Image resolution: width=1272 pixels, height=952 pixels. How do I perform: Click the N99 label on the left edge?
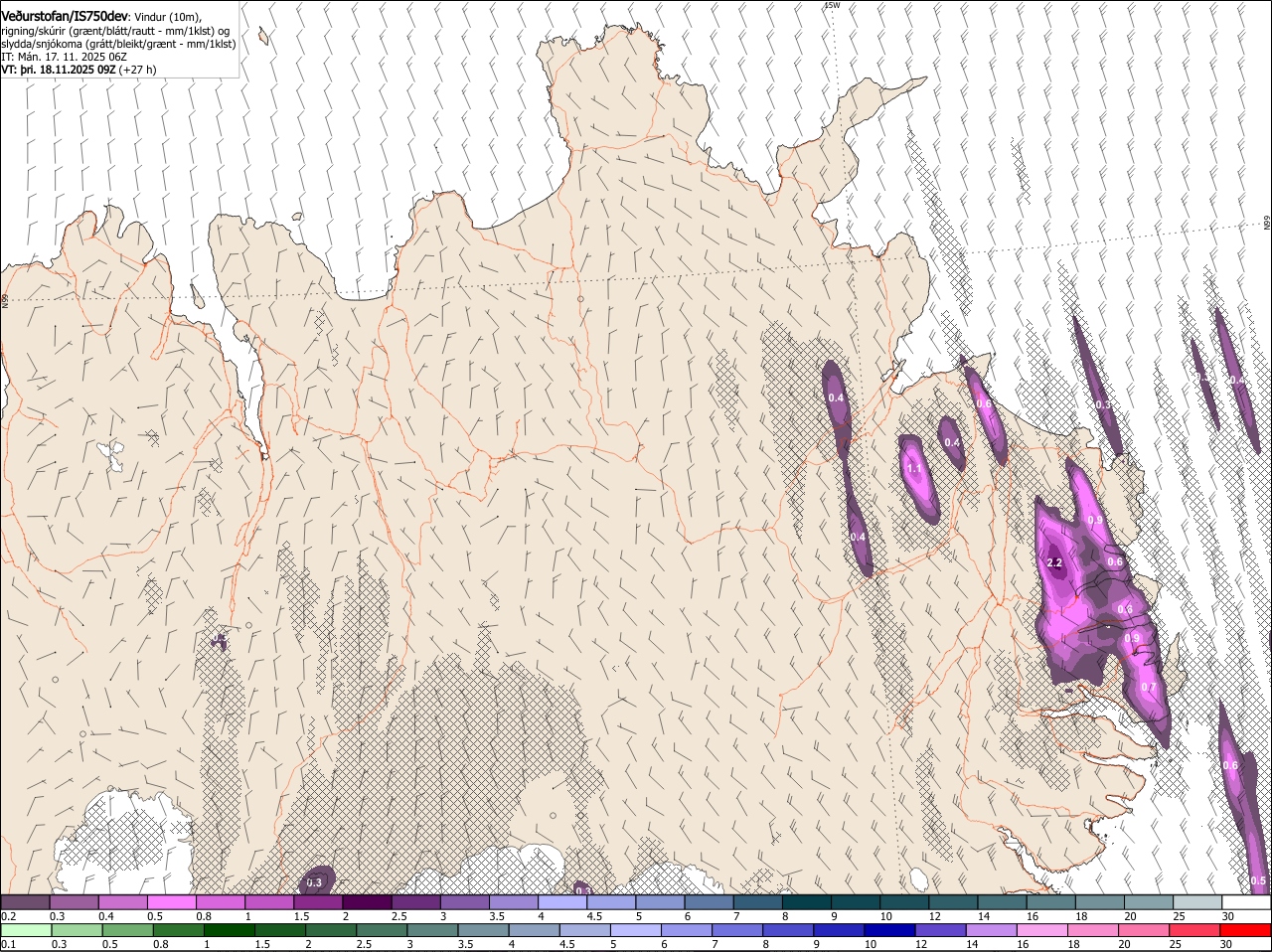[x=4, y=299]
